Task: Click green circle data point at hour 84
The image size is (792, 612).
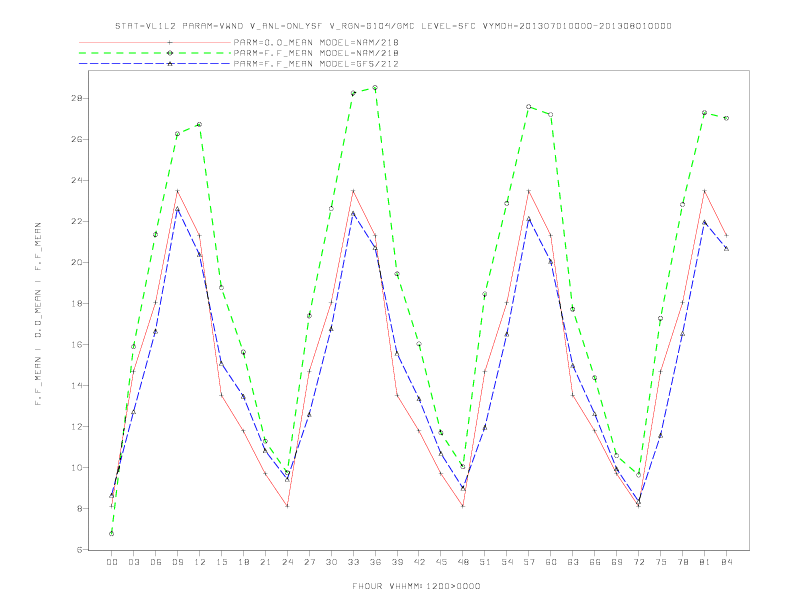Action: click(x=726, y=118)
